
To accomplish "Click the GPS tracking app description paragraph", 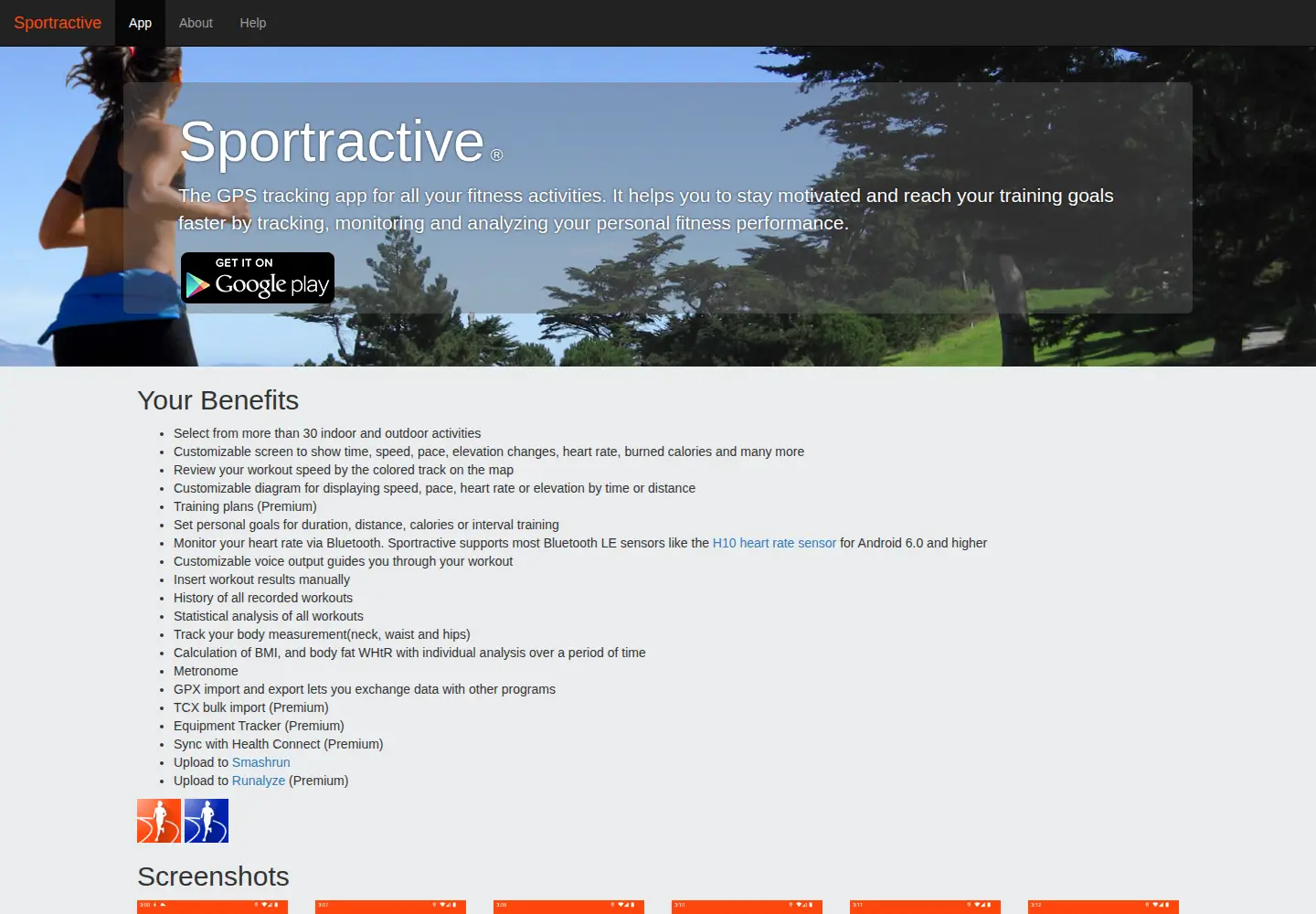I will click(x=646, y=209).
